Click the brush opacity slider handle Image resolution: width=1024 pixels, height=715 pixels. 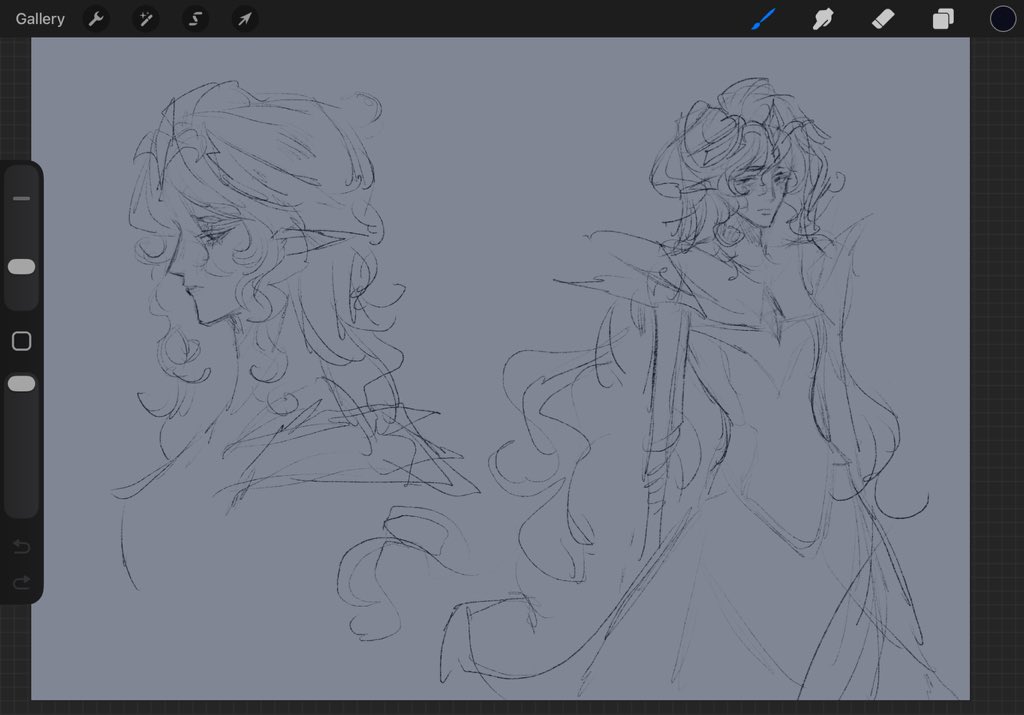(22, 383)
